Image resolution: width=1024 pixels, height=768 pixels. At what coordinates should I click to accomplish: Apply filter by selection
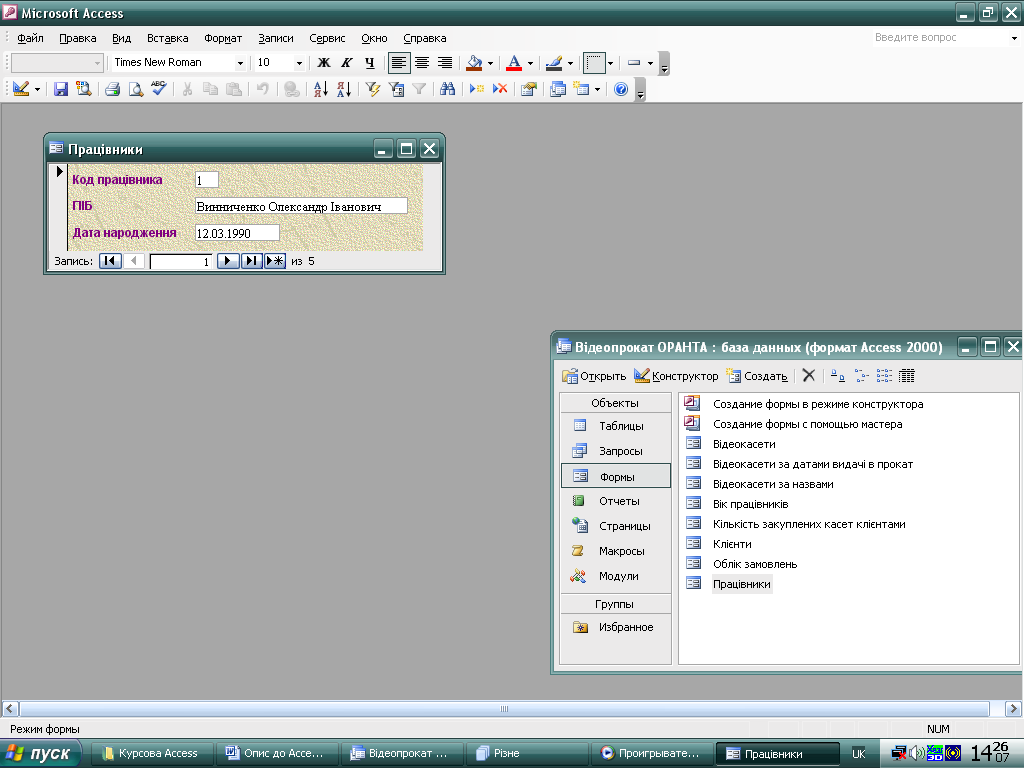click(x=373, y=89)
